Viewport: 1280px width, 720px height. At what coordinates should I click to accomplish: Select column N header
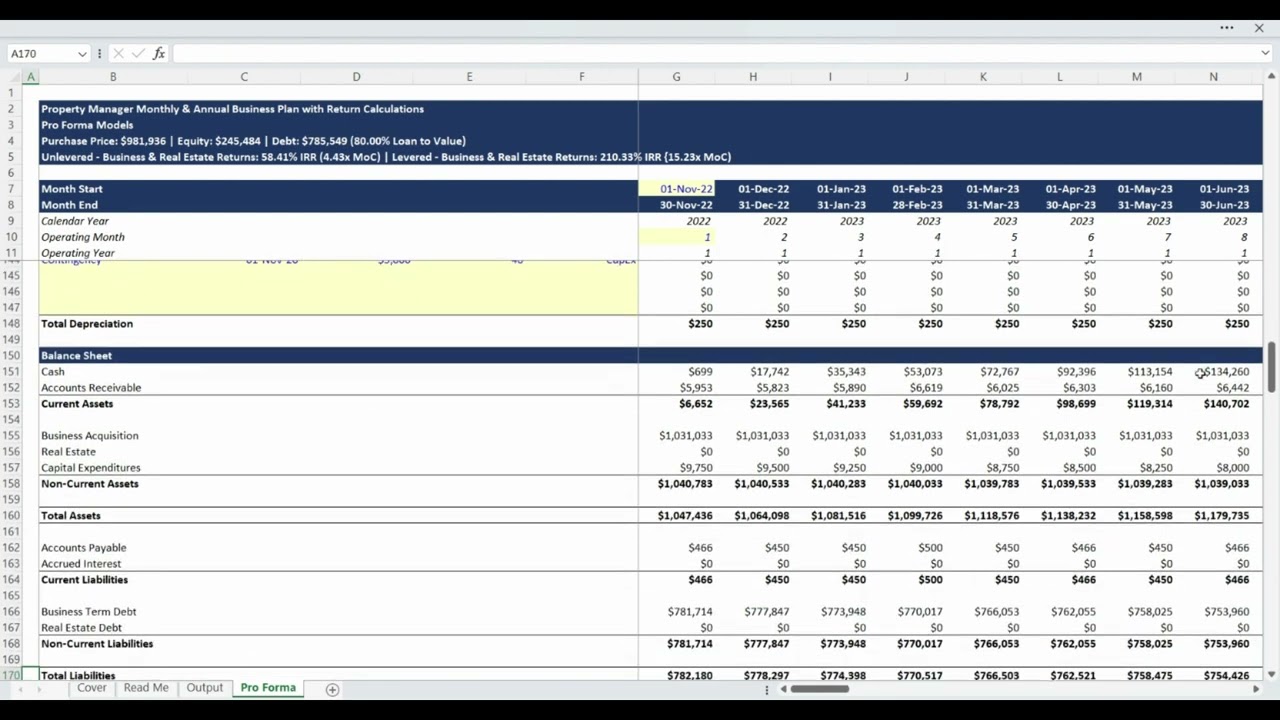(1213, 77)
